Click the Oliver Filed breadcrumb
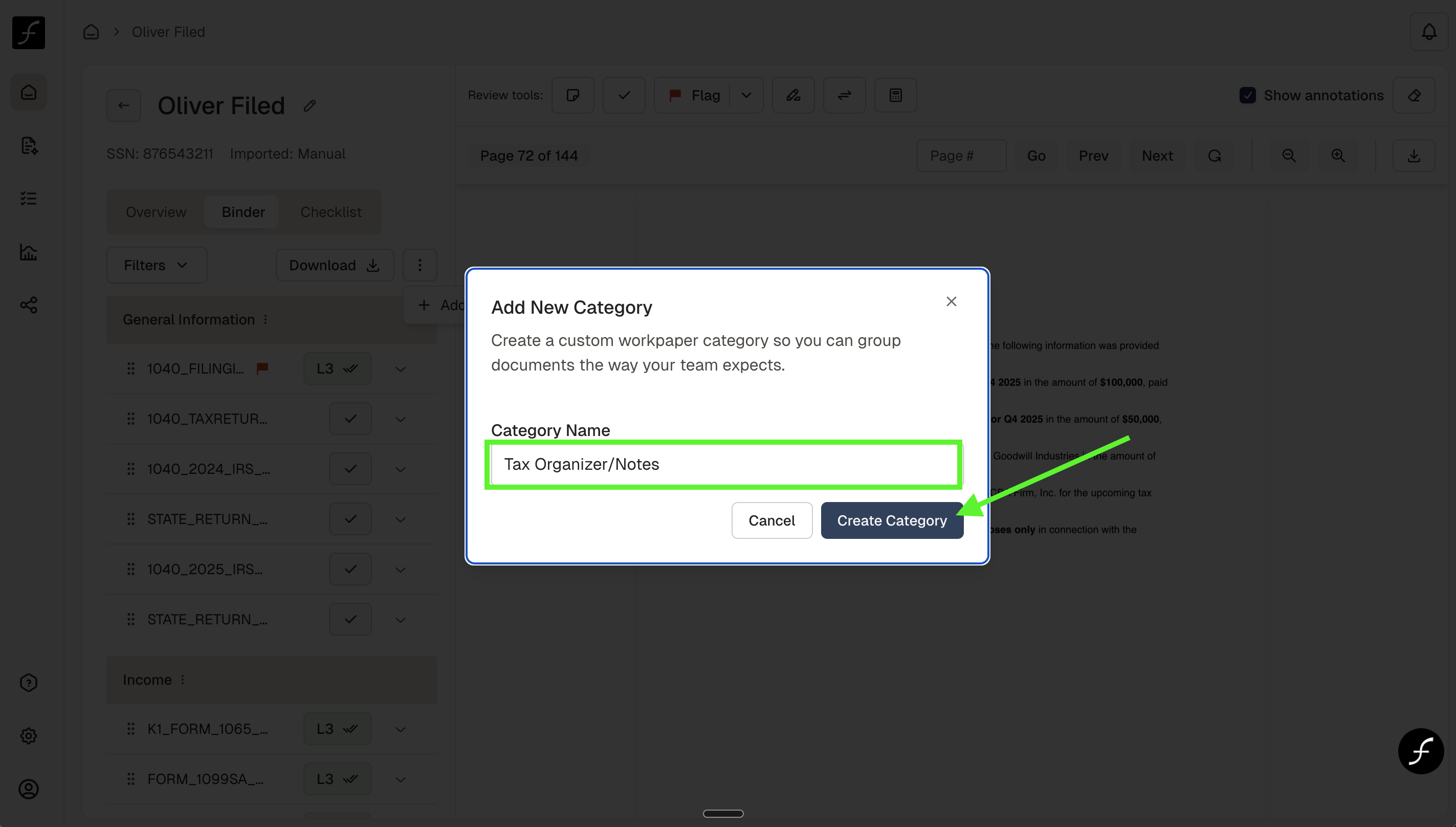Image resolution: width=1456 pixels, height=827 pixels. point(169,32)
